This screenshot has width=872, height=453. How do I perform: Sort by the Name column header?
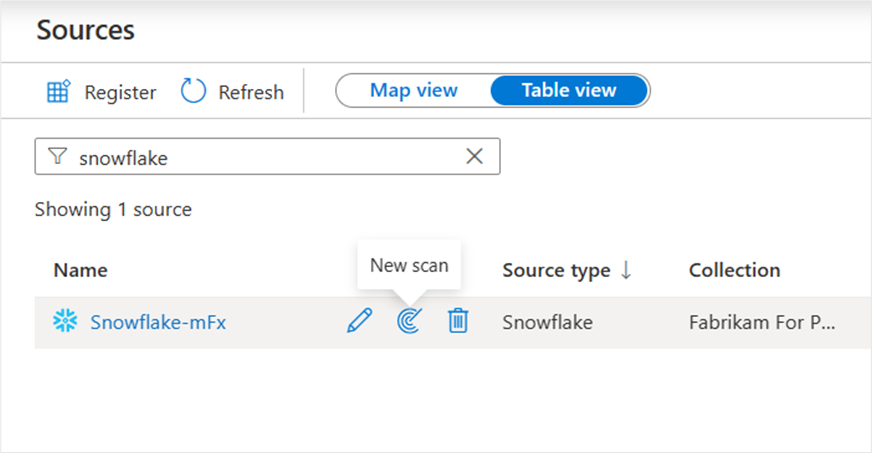tap(80, 270)
